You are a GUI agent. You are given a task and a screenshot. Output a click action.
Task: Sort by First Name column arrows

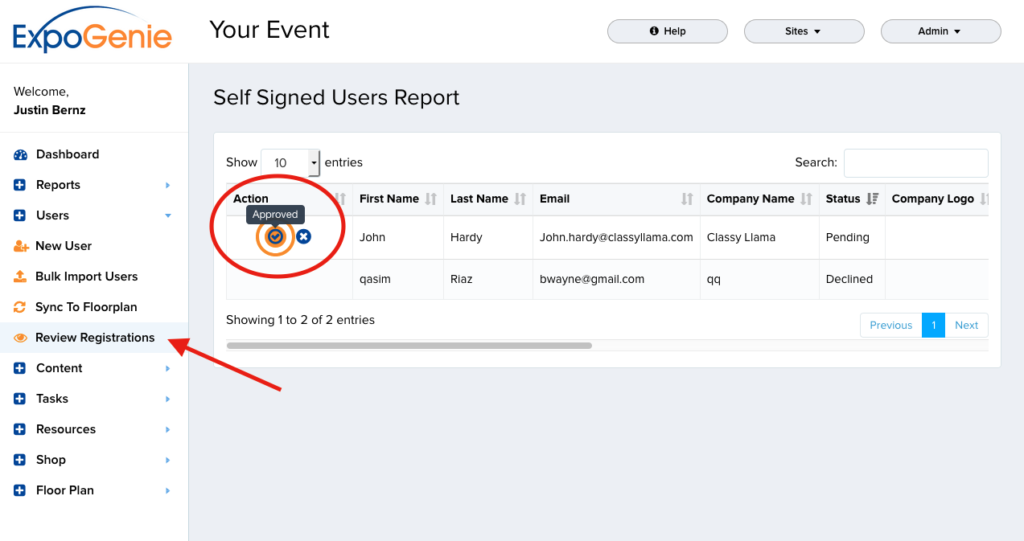(x=430, y=199)
